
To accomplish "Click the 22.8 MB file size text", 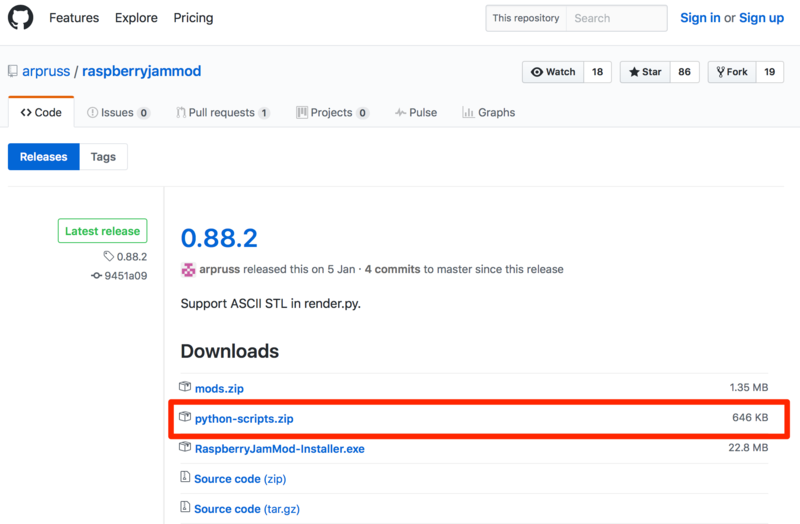I will click(748, 447).
